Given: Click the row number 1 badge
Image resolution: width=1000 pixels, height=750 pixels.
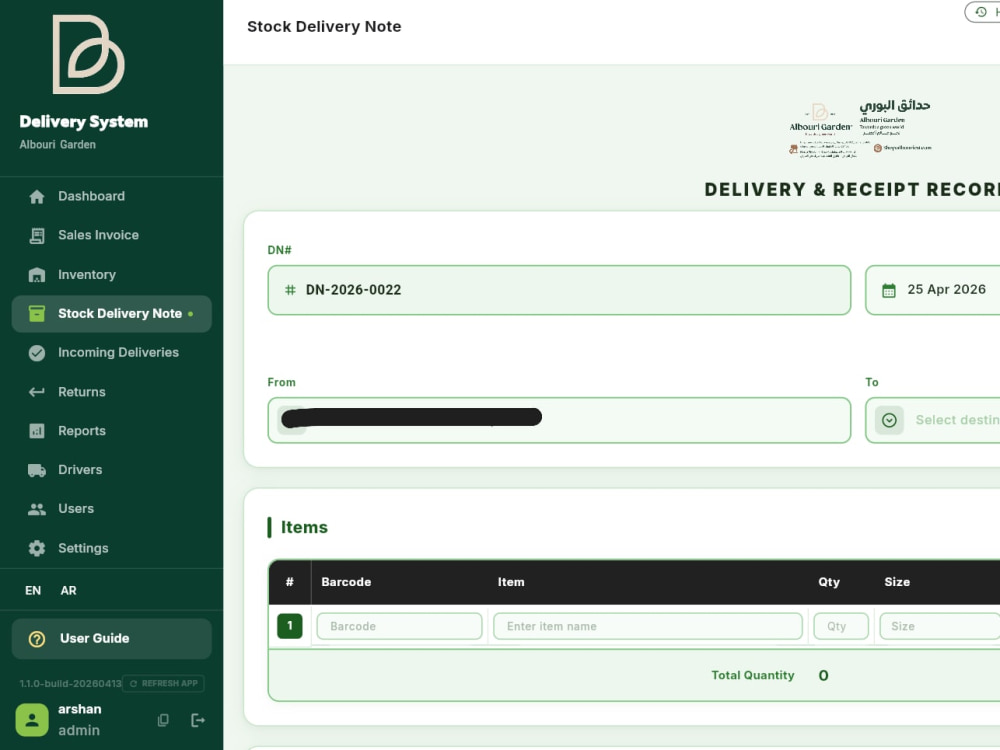Looking at the screenshot, I should pos(290,626).
